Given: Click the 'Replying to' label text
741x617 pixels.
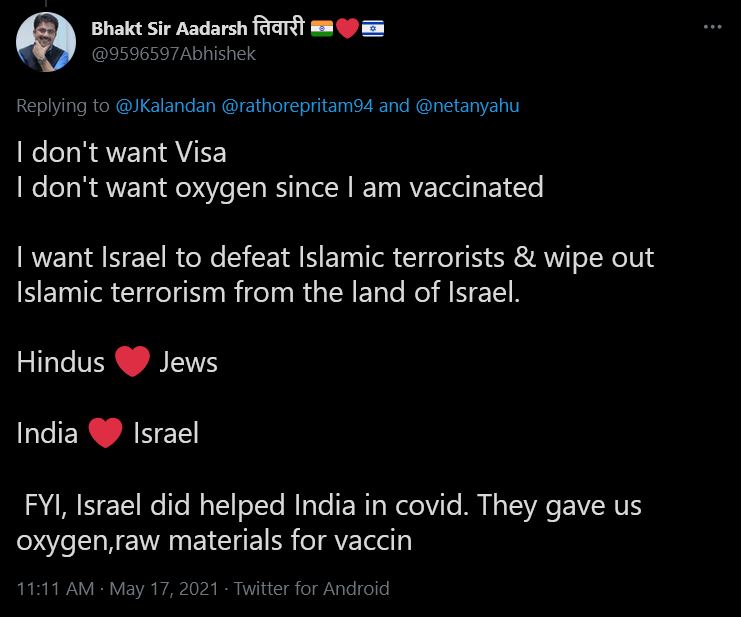Looking at the screenshot, I should [63, 105].
